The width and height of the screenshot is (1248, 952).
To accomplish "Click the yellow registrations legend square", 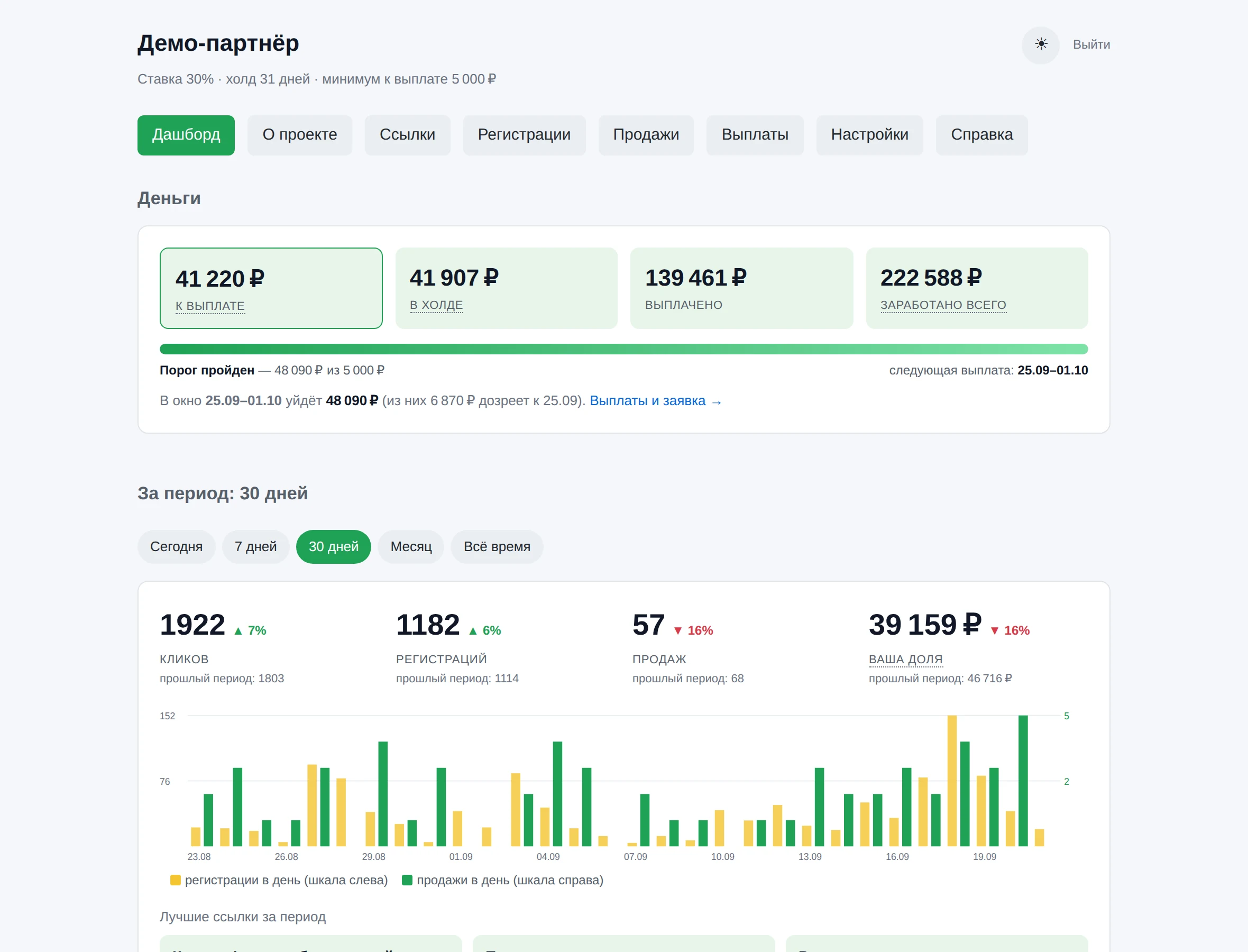I will [x=176, y=880].
